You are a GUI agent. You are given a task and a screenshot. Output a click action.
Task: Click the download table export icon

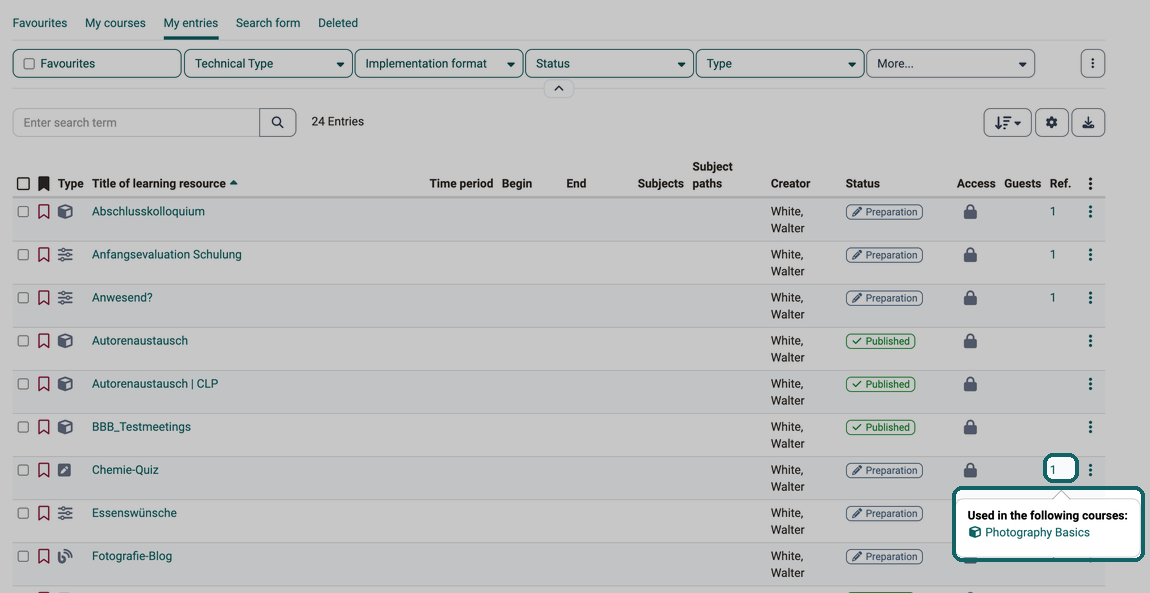tap(1088, 122)
